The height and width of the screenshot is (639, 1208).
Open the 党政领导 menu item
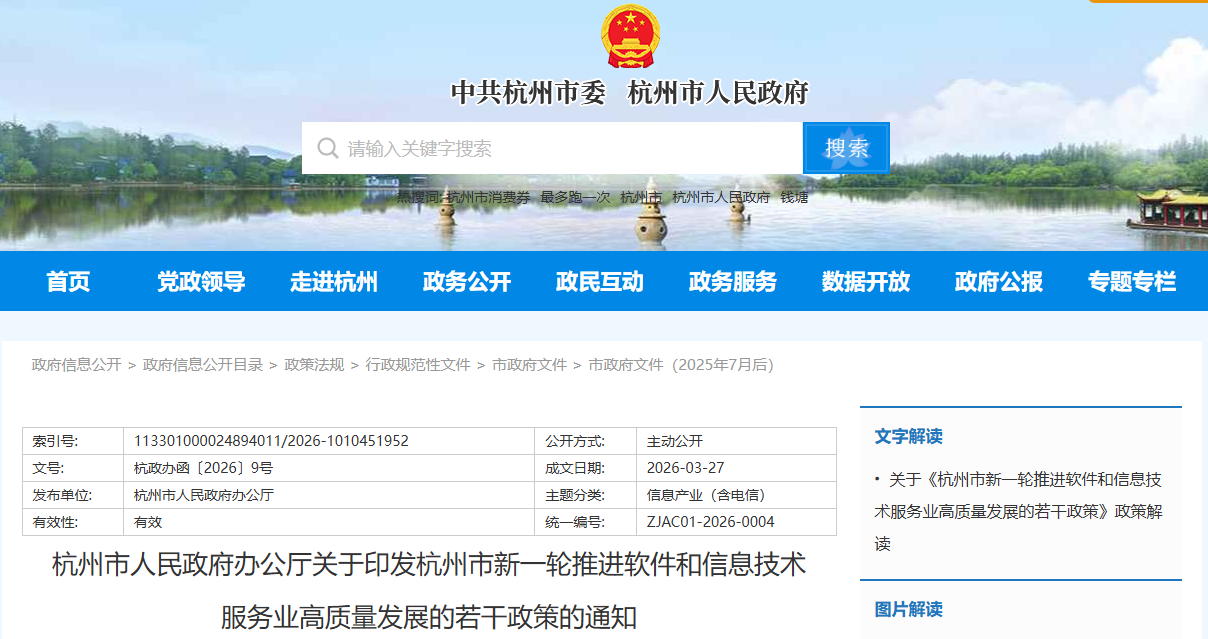click(201, 282)
